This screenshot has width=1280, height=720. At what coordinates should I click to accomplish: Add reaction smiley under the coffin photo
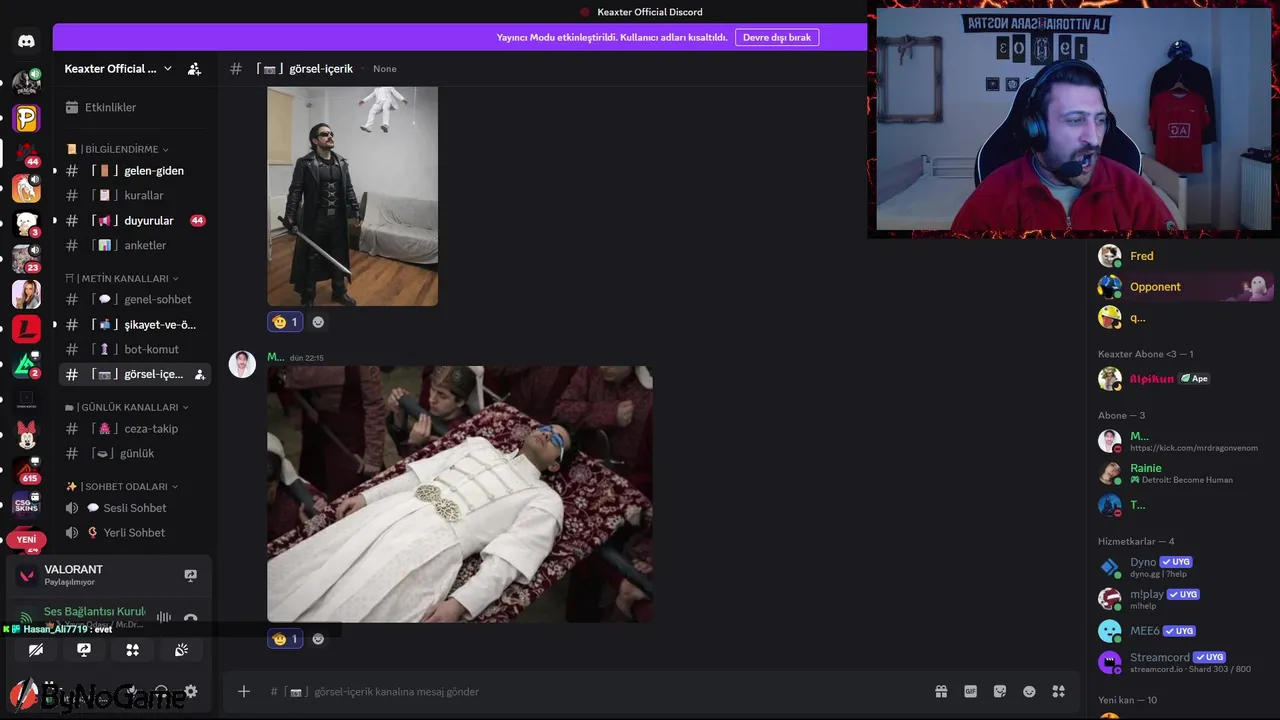pyautogui.click(x=318, y=639)
